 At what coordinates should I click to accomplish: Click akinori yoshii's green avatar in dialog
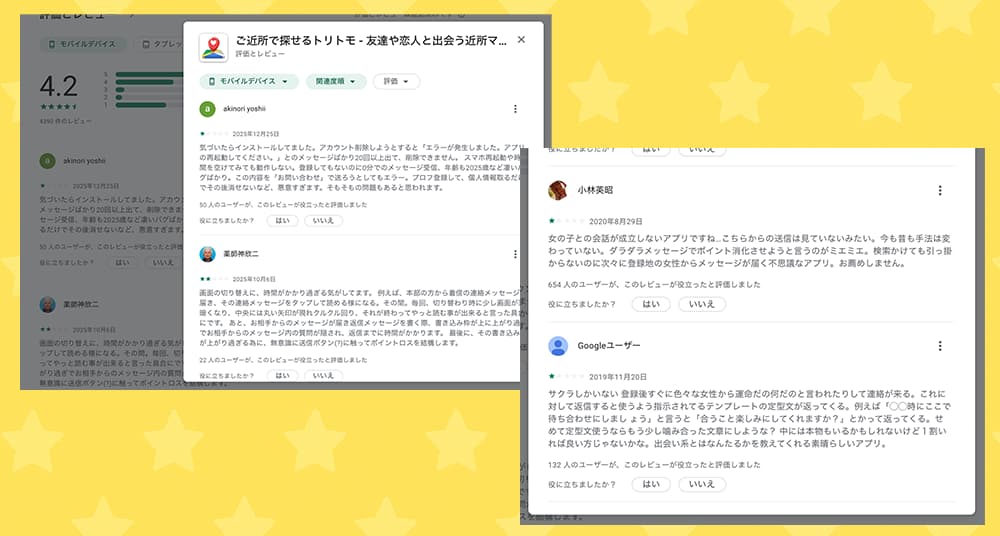208,109
